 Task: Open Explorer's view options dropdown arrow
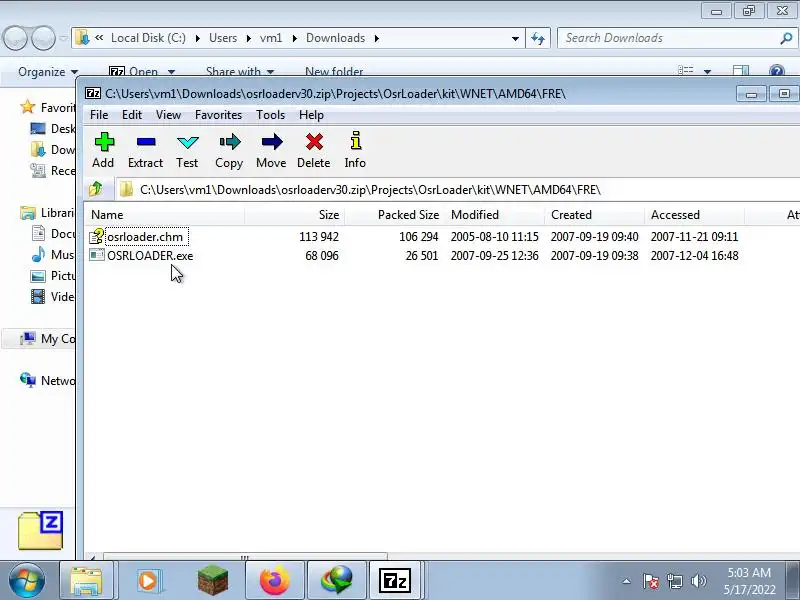[707, 71]
